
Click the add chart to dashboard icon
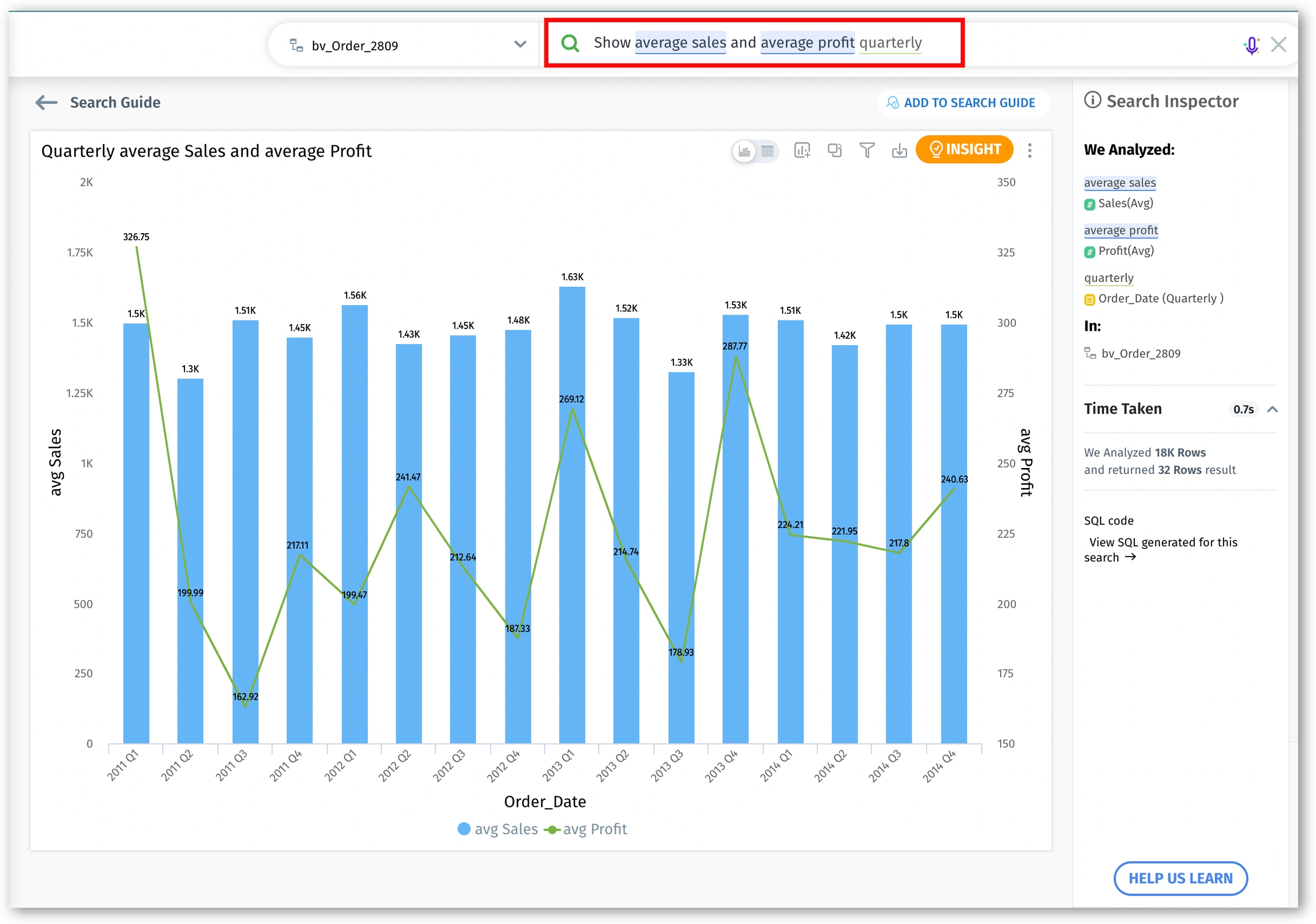pyautogui.click(x=802, y=150)
